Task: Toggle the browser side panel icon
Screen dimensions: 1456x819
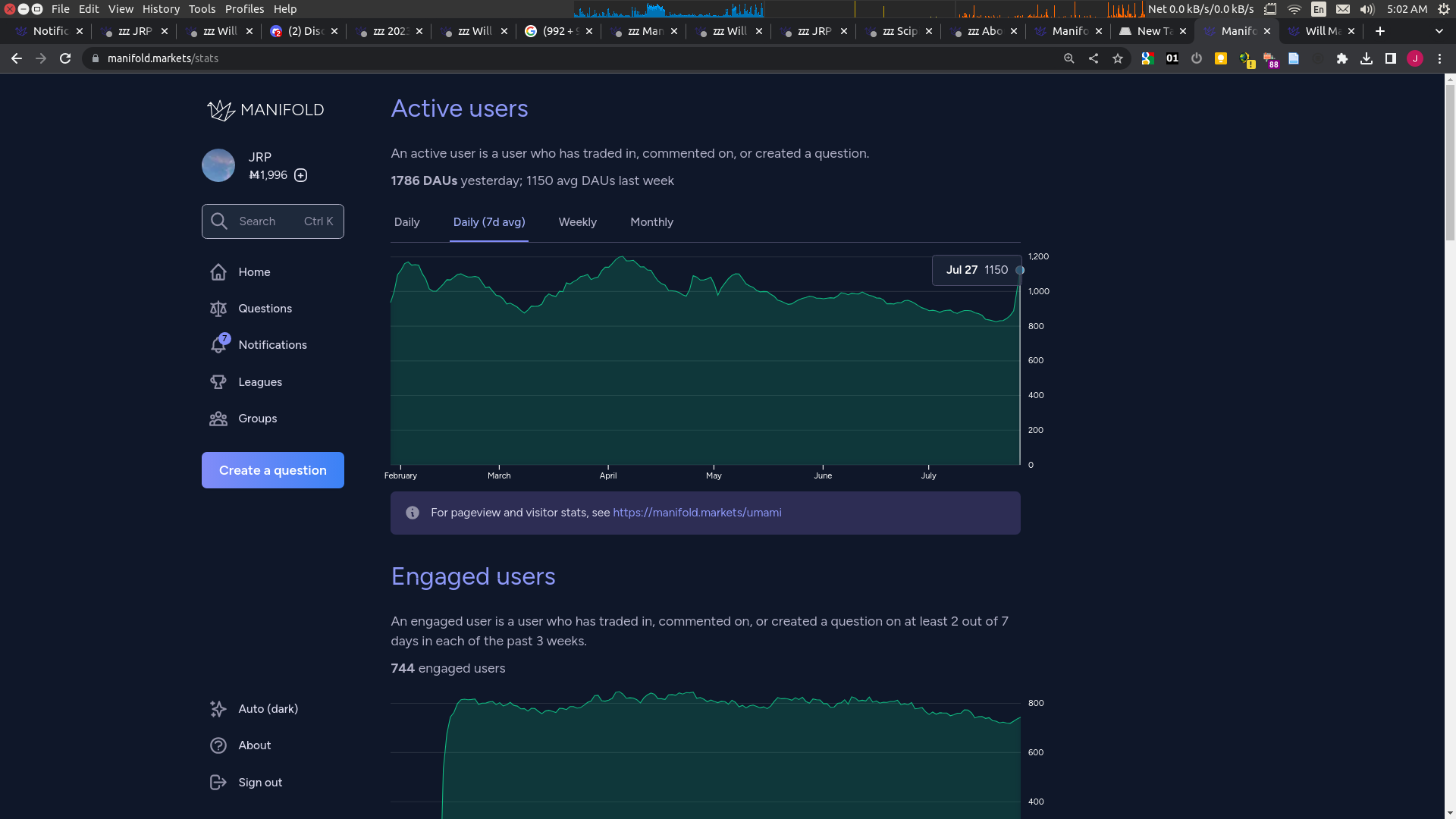Action: [1391, 58]
